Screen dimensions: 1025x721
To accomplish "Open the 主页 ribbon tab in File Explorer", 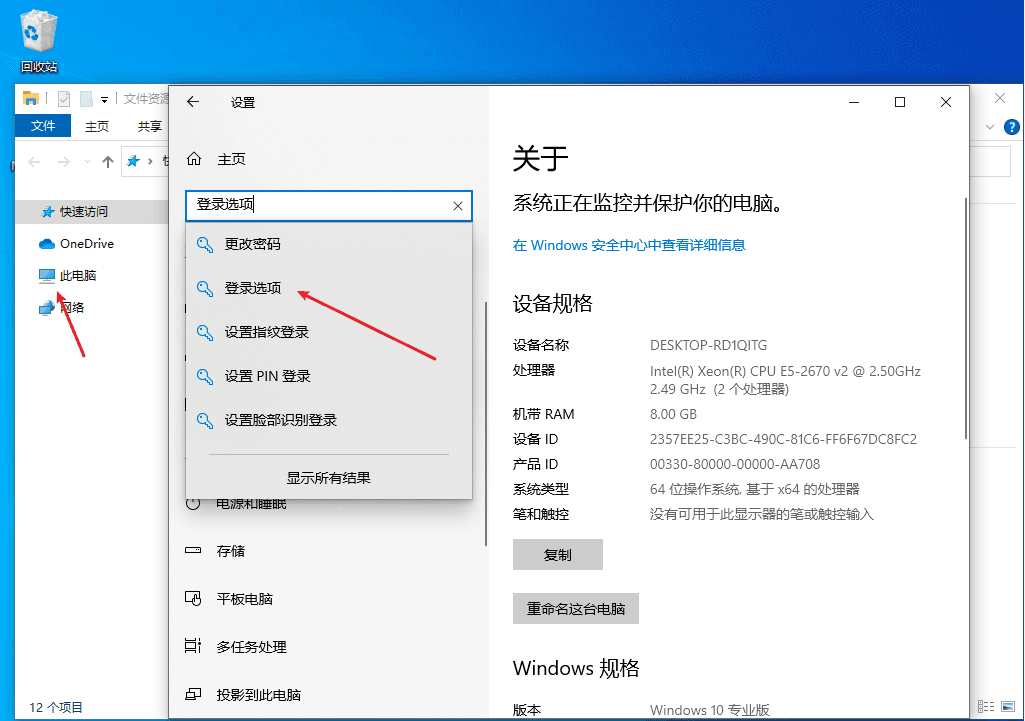I will click(x=97, y=126).
